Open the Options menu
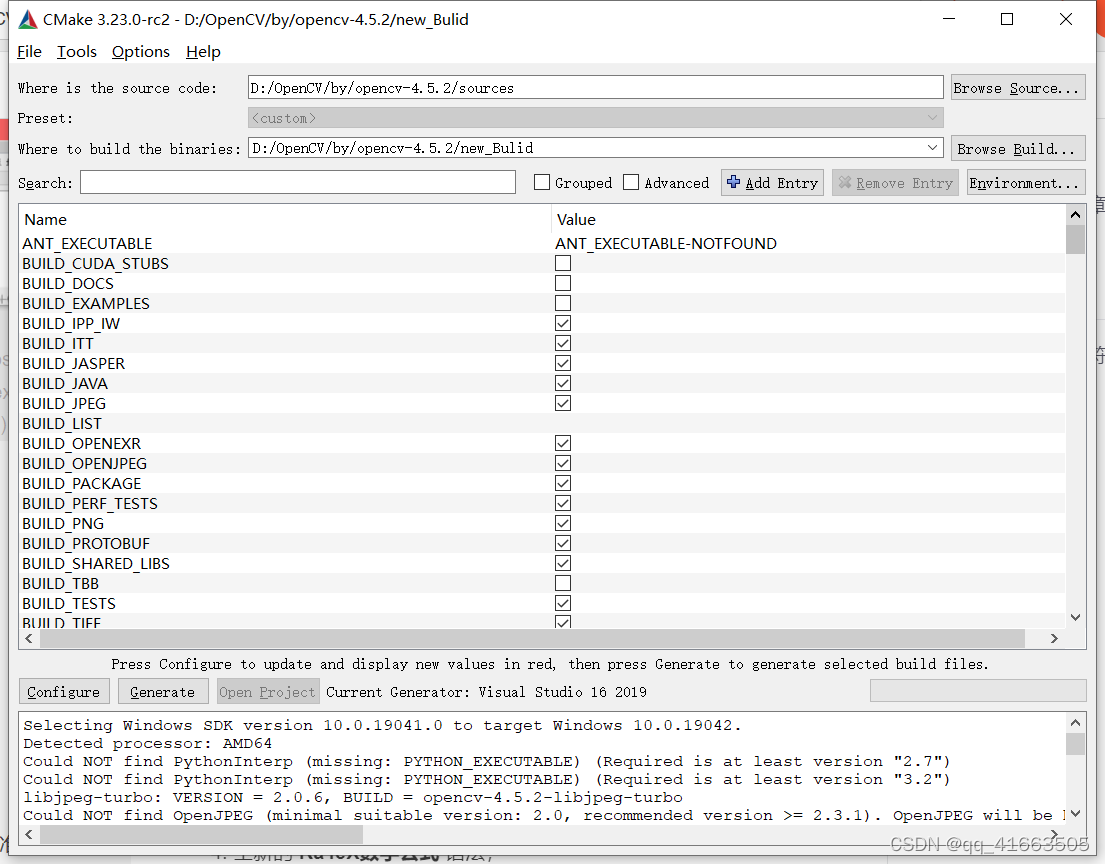Viewport: 1105px width, 864px height. (x=140, y=51)
